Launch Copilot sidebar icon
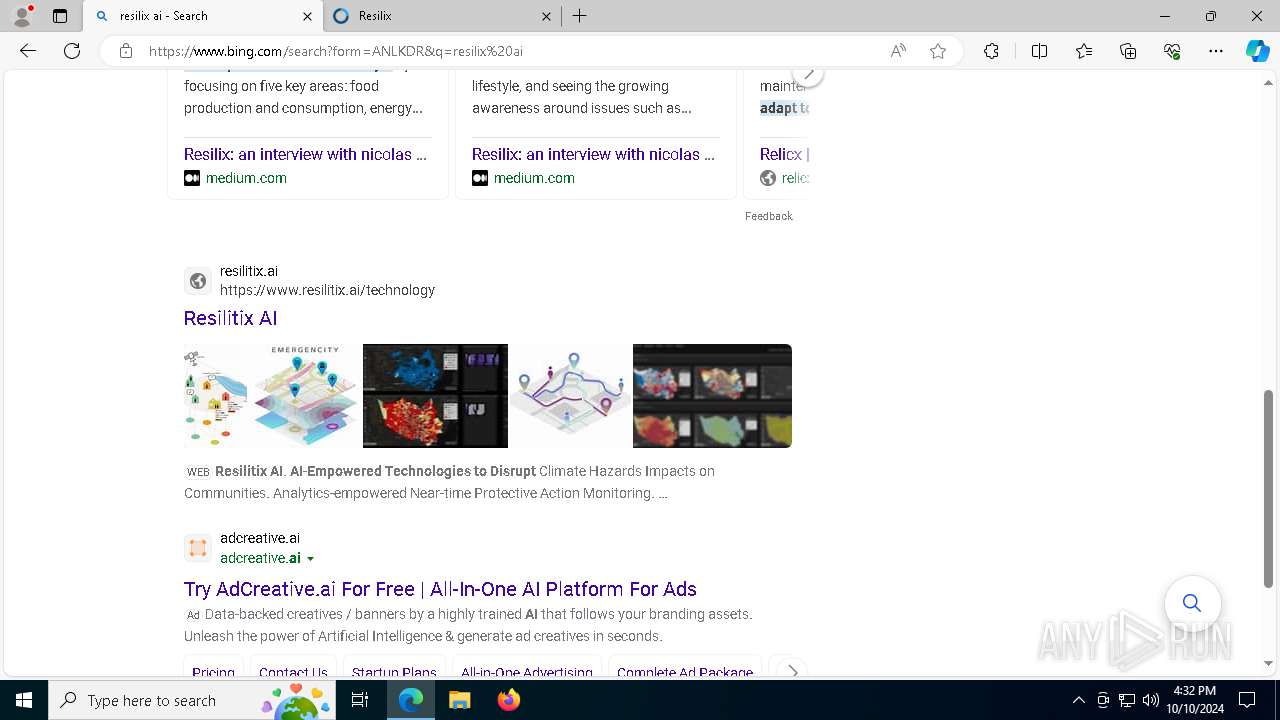The width and height of the screenshot is (1280, 720). [1257, 51]
